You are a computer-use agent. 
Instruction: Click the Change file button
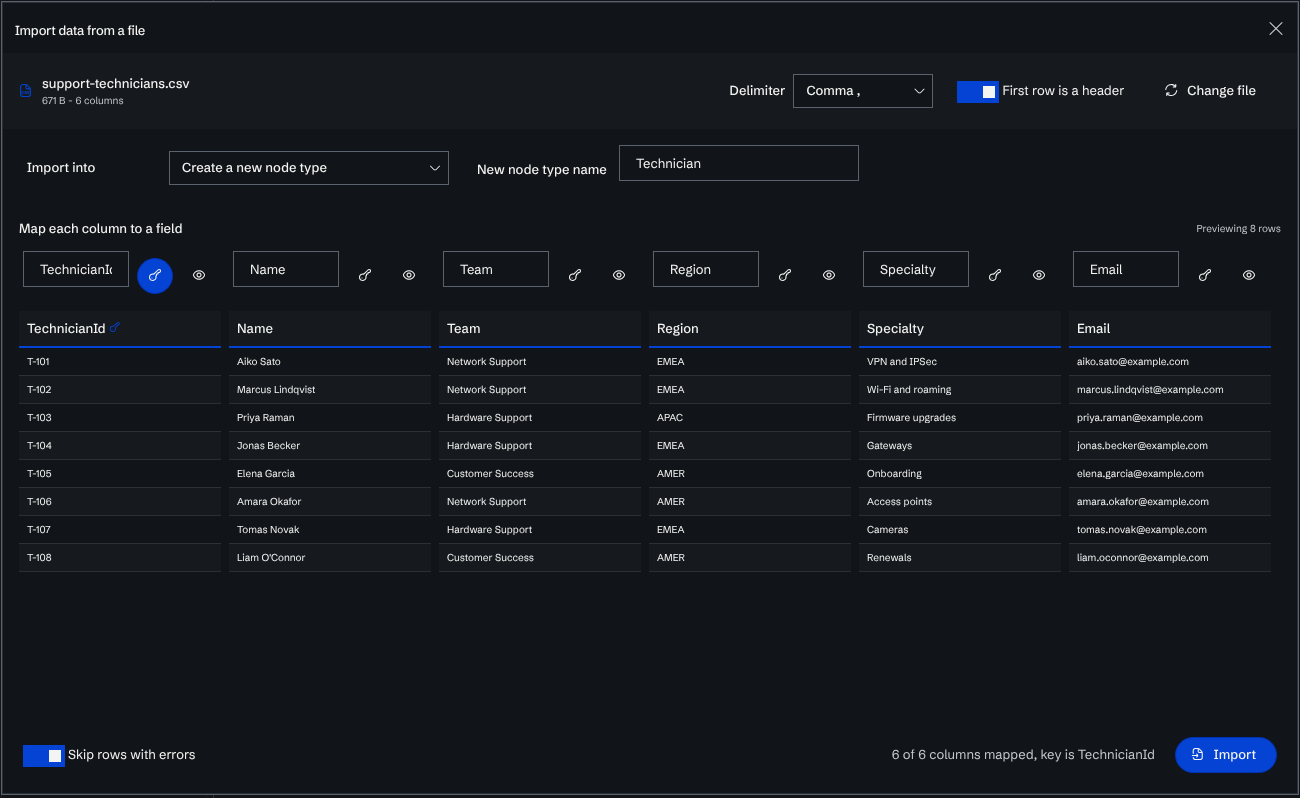click(x=1210, y=91)
